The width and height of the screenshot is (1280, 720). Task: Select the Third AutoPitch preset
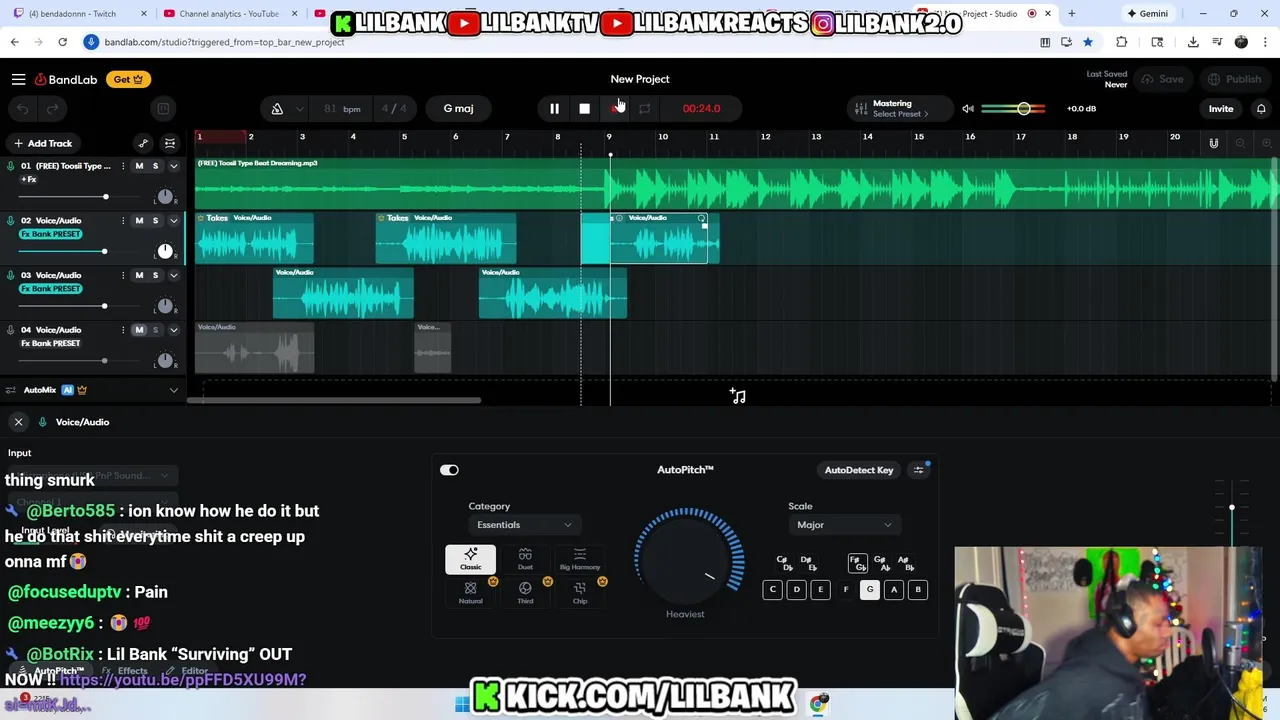point(525,593)
